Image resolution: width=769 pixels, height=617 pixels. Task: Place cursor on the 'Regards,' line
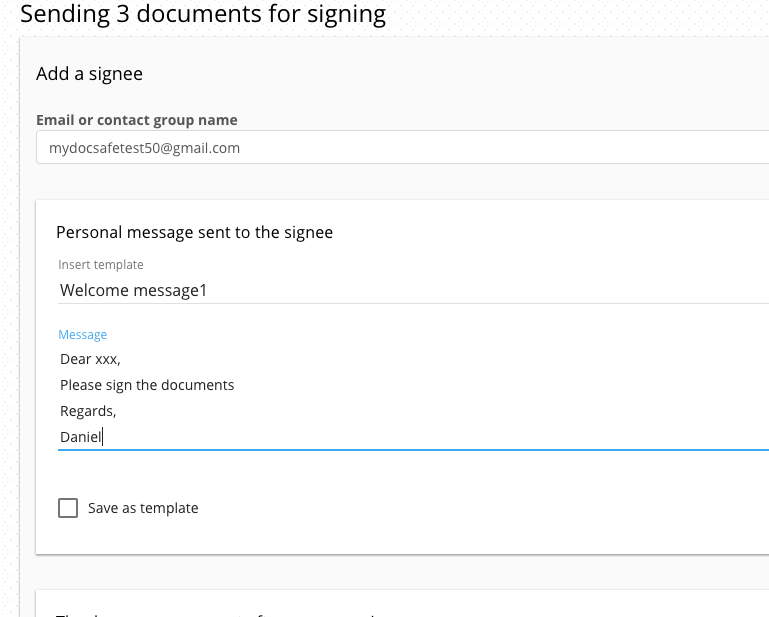point(88,411)
